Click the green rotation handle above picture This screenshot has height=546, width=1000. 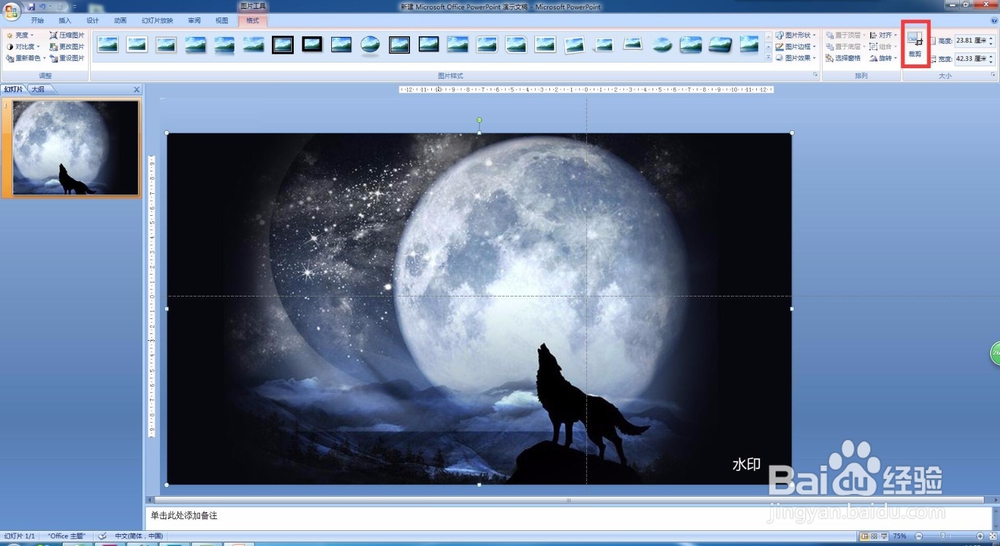tap(480, 120)
